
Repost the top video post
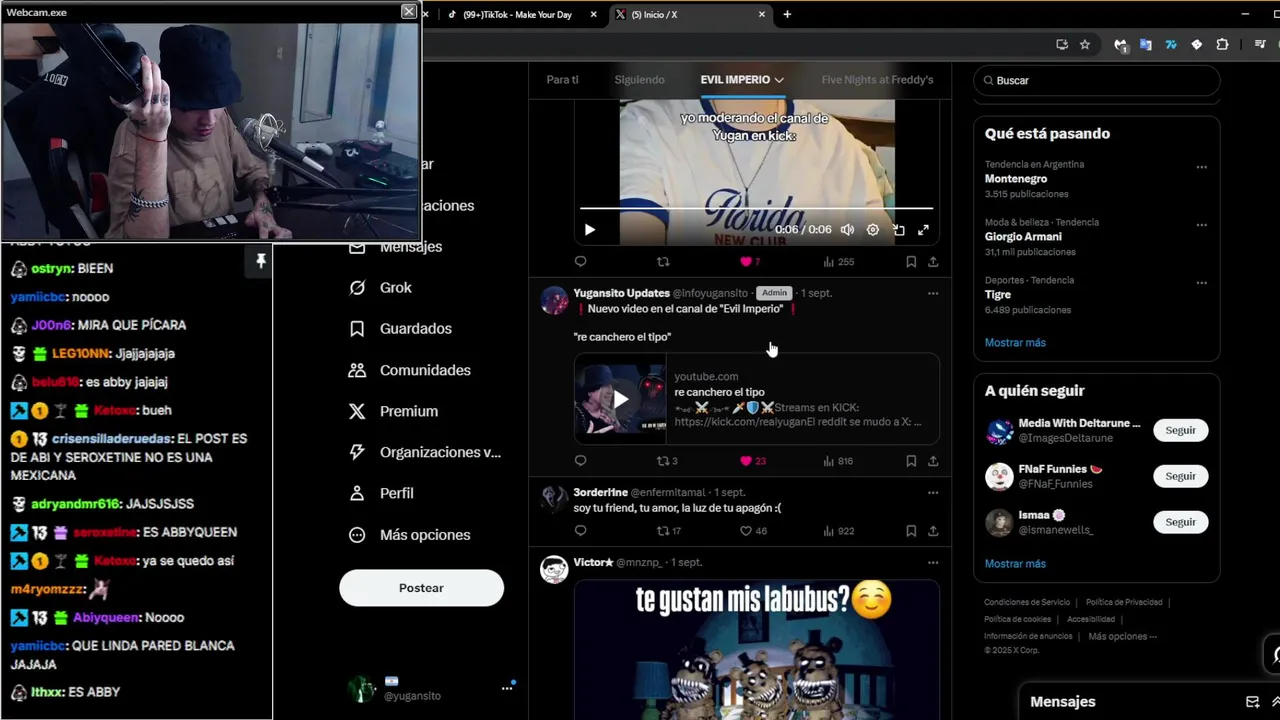[x=663, y=262]
